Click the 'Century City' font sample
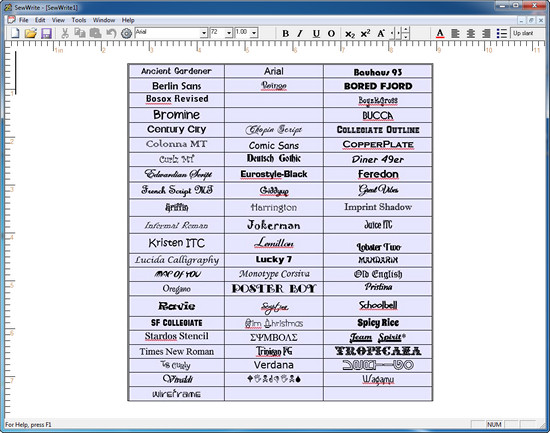This screenshot has height=433, width=550. coord(176,129)
